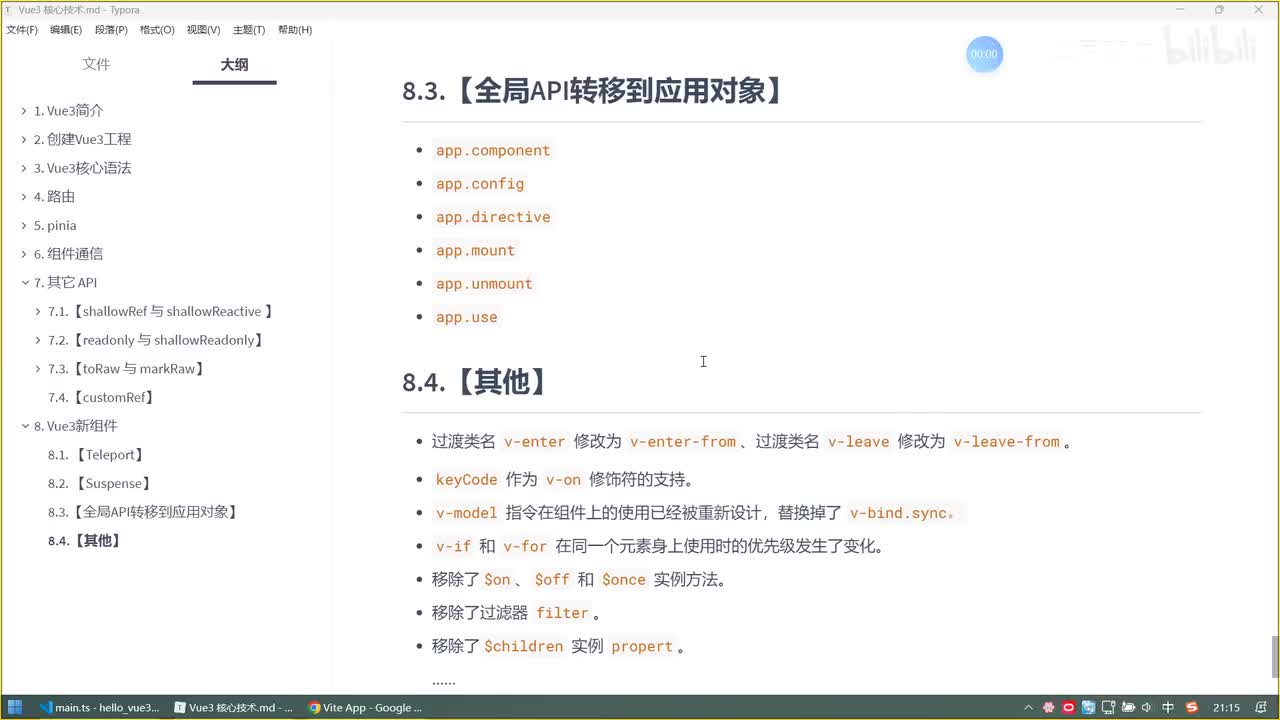Click the app.unmount code item

point(484,284)
